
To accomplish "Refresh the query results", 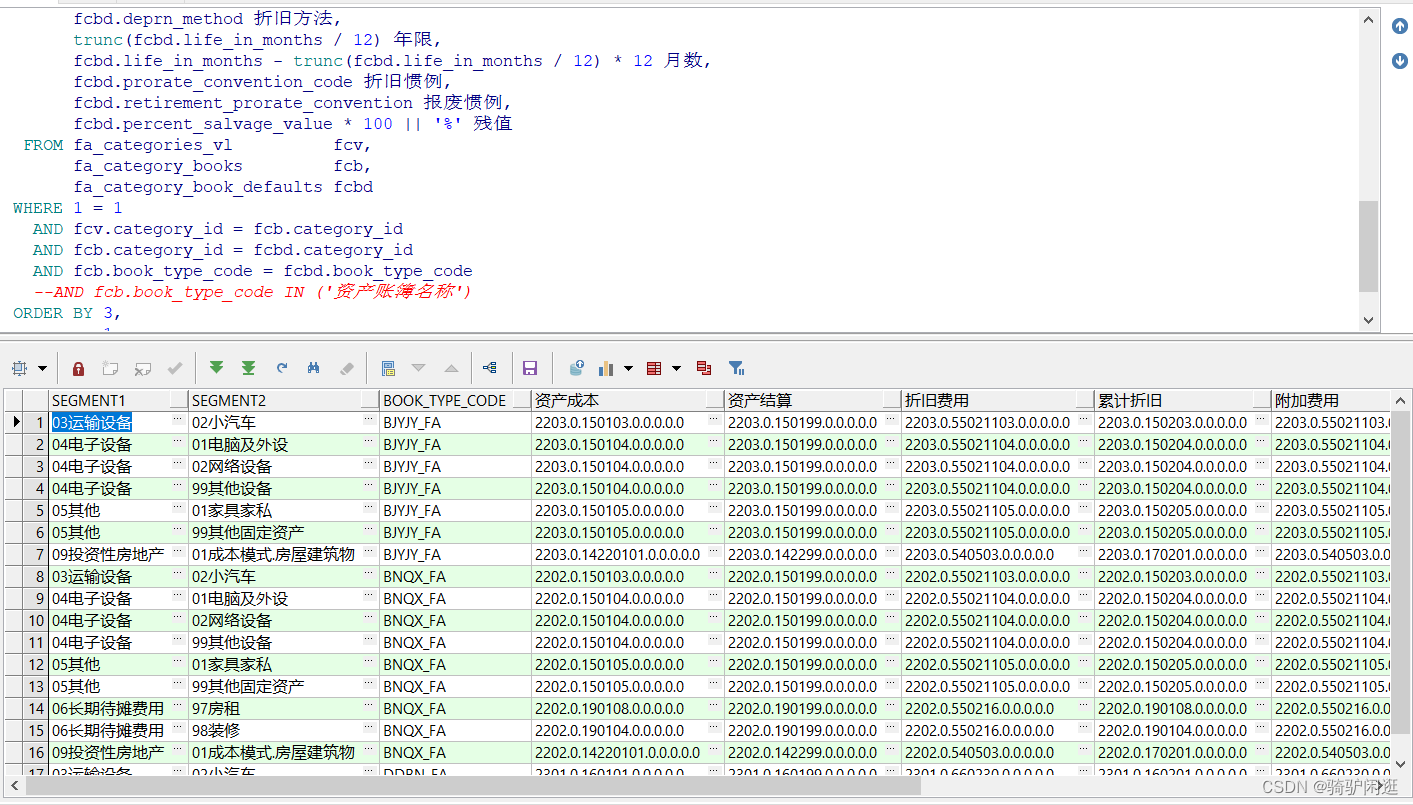I will pyautogui.click(x=281, y=368).
